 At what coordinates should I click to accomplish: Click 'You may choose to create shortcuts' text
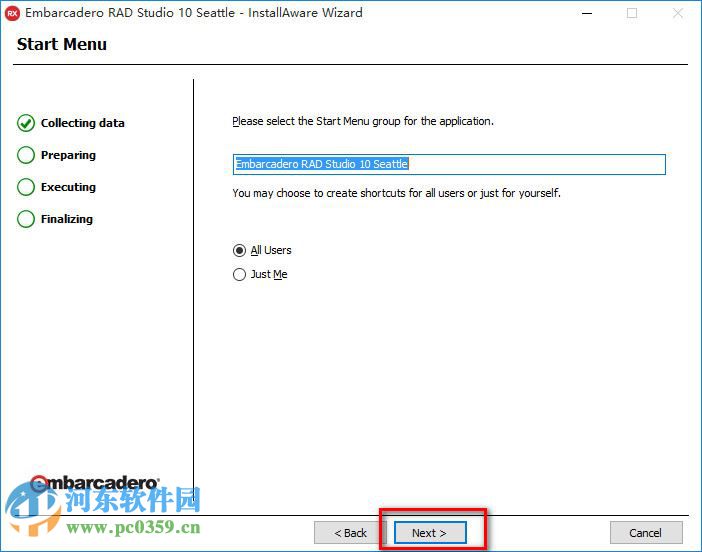click(x=396, y=193)
